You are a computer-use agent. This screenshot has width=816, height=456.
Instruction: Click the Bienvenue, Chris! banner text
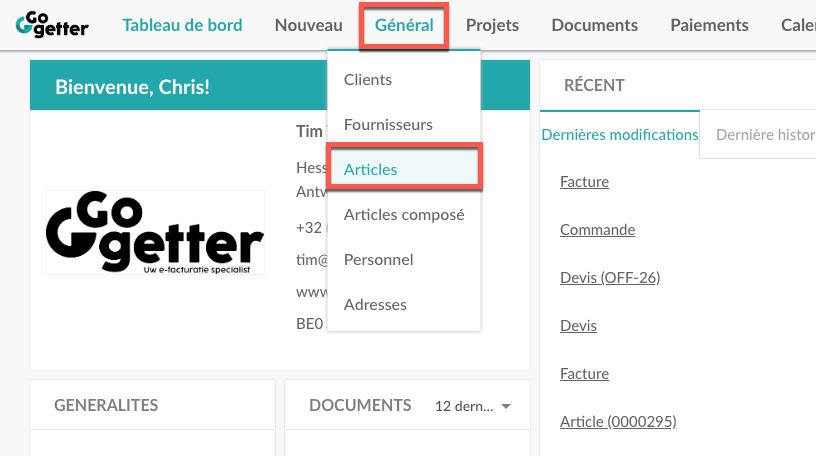(132, 86)
